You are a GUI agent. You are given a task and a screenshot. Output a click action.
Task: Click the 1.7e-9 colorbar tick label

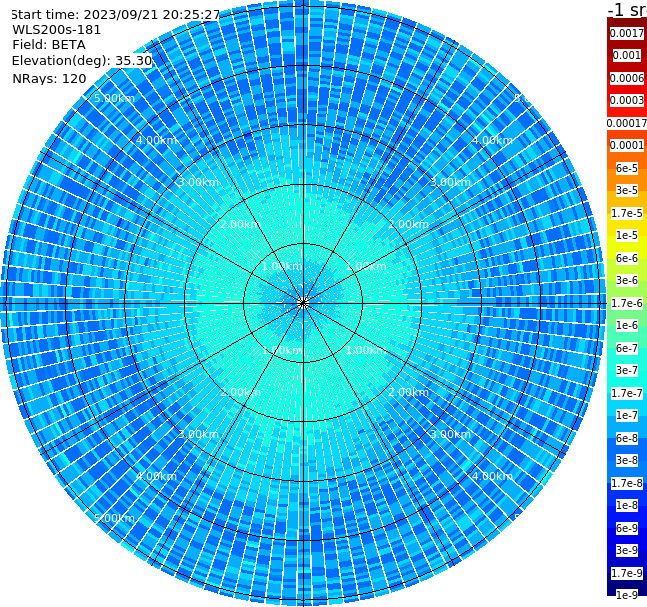coord(627,573)
